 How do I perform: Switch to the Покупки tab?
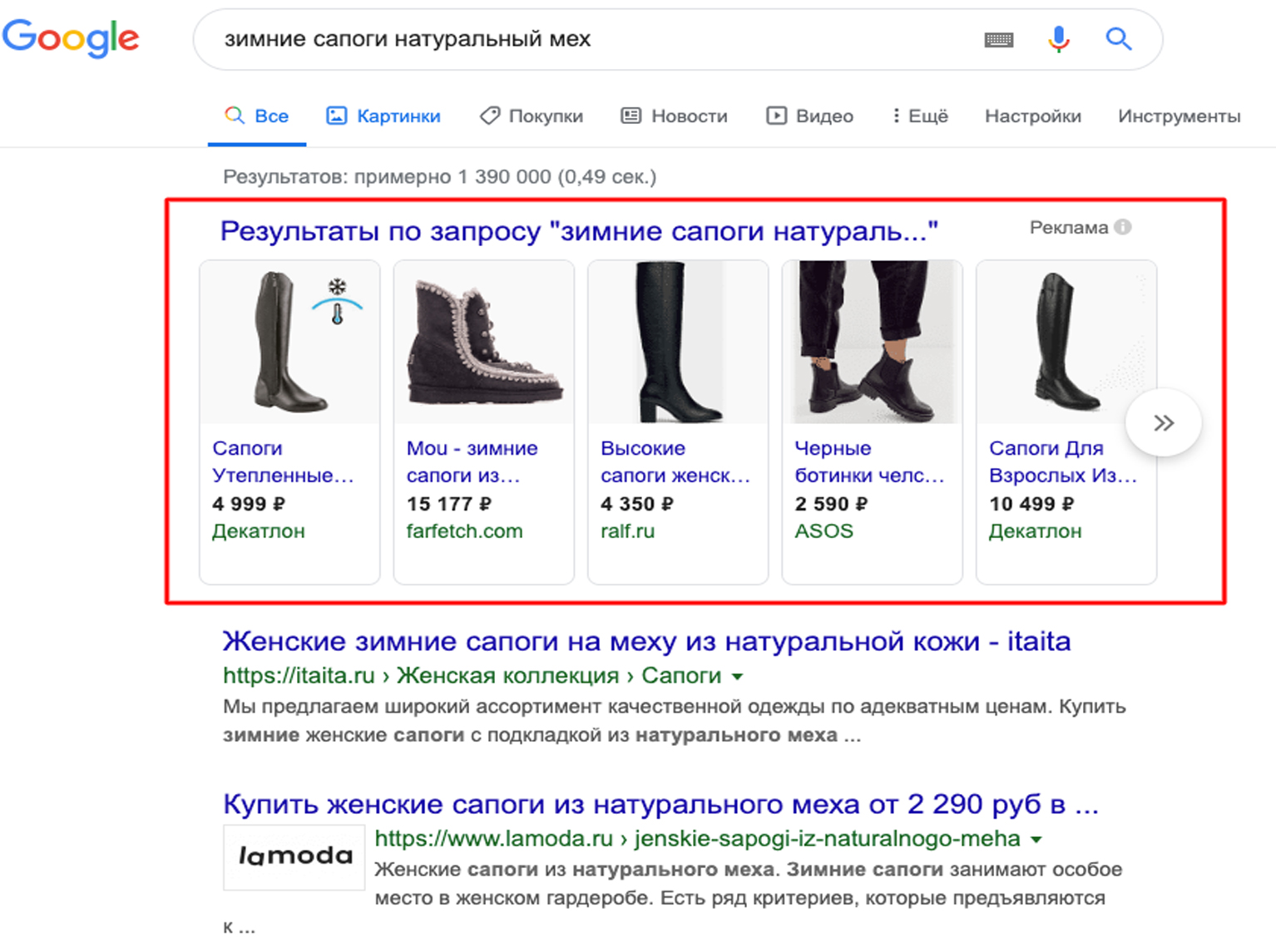(x=532, y=116)
